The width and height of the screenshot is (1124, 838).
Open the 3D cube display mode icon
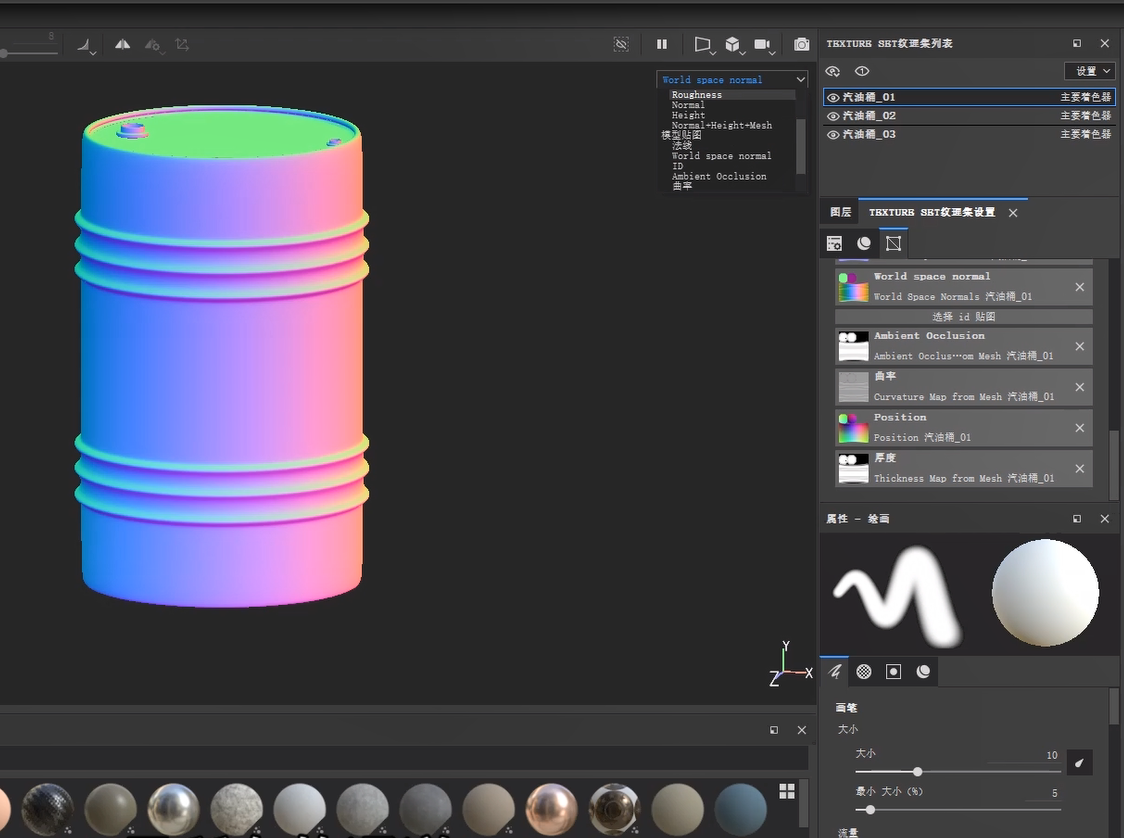733,44
